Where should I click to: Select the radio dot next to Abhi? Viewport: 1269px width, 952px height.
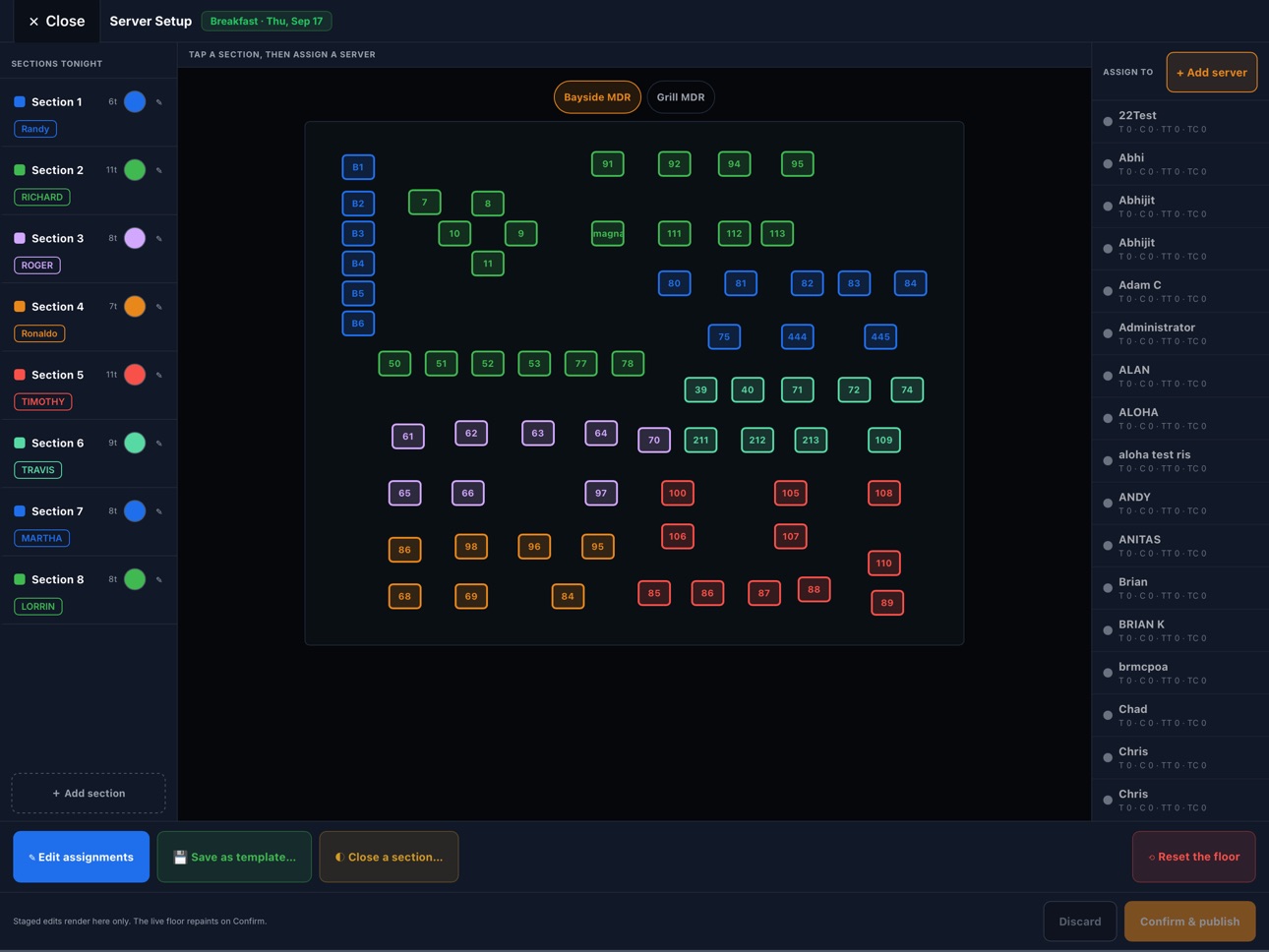[x=1108, y=164]
